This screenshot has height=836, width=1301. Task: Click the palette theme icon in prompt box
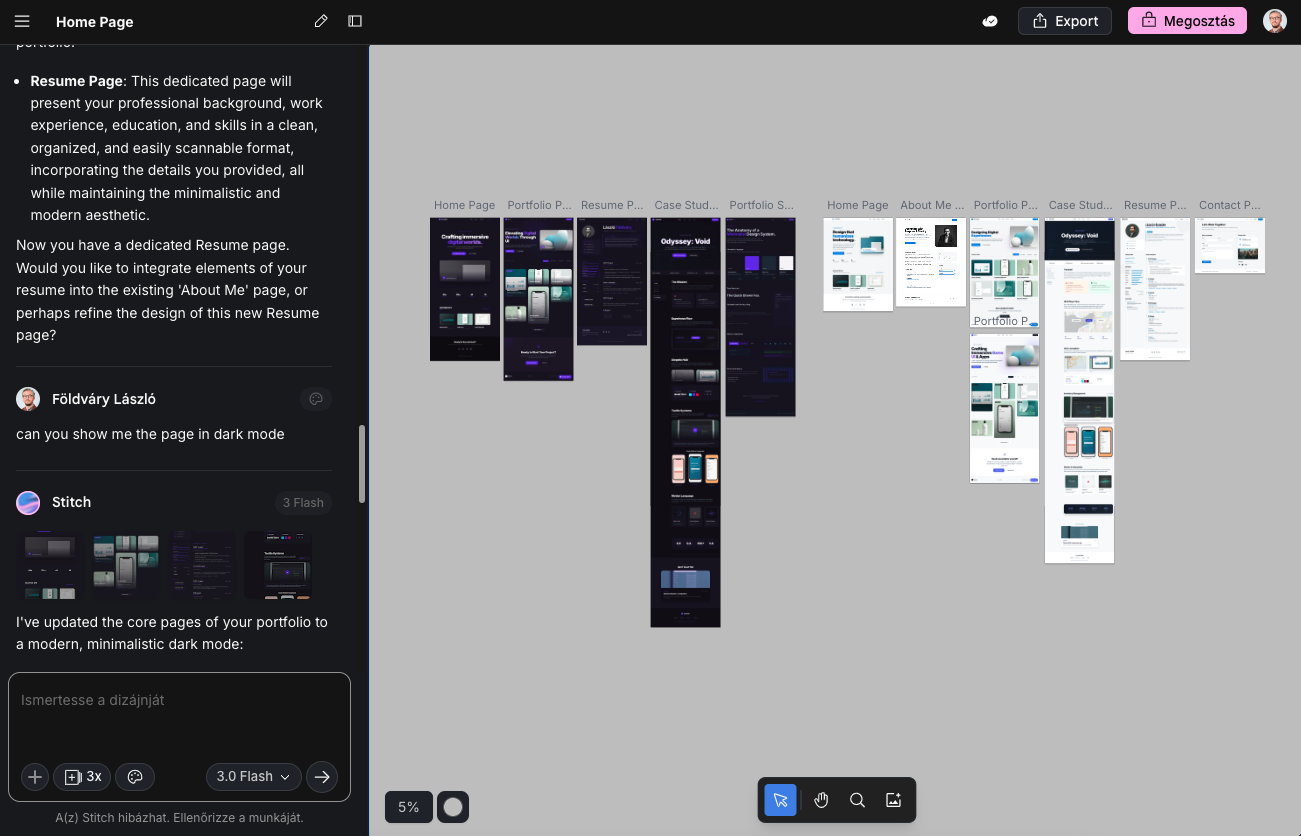[136, 776]
